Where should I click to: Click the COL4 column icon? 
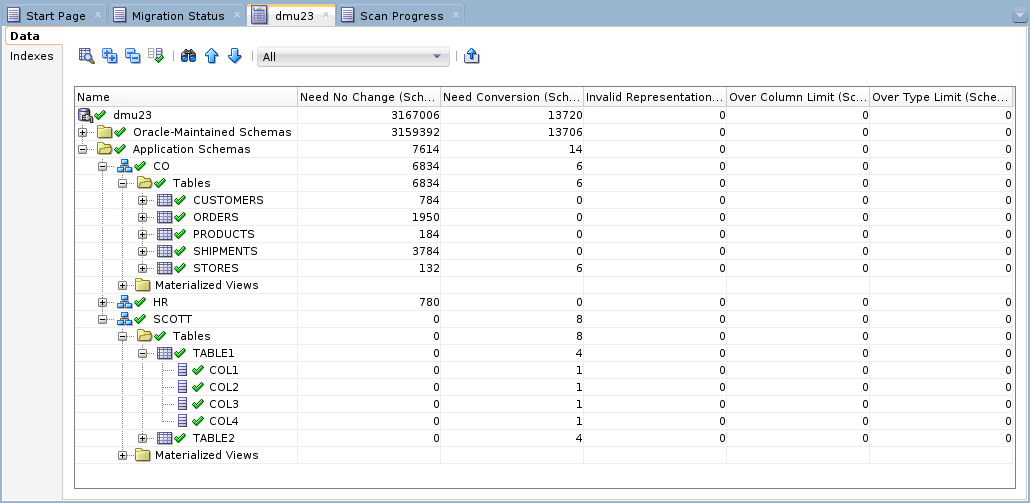[x=183, y=422]
